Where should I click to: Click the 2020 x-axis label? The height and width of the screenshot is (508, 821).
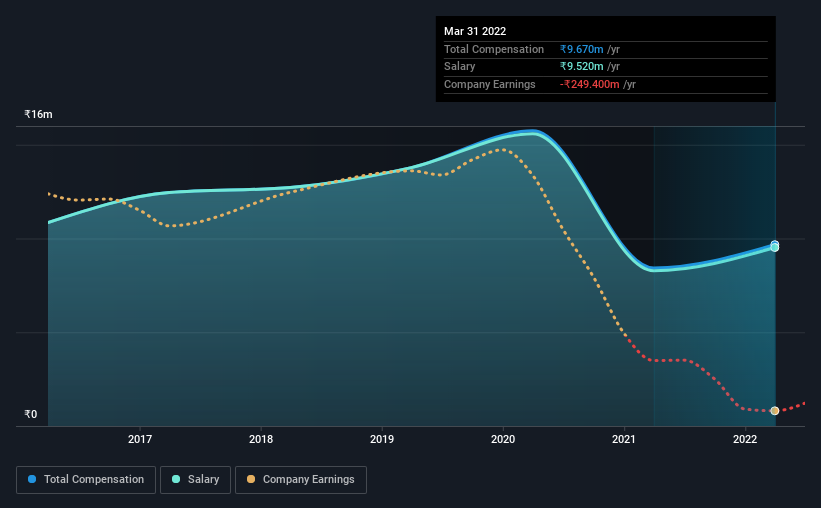[503, 439]
